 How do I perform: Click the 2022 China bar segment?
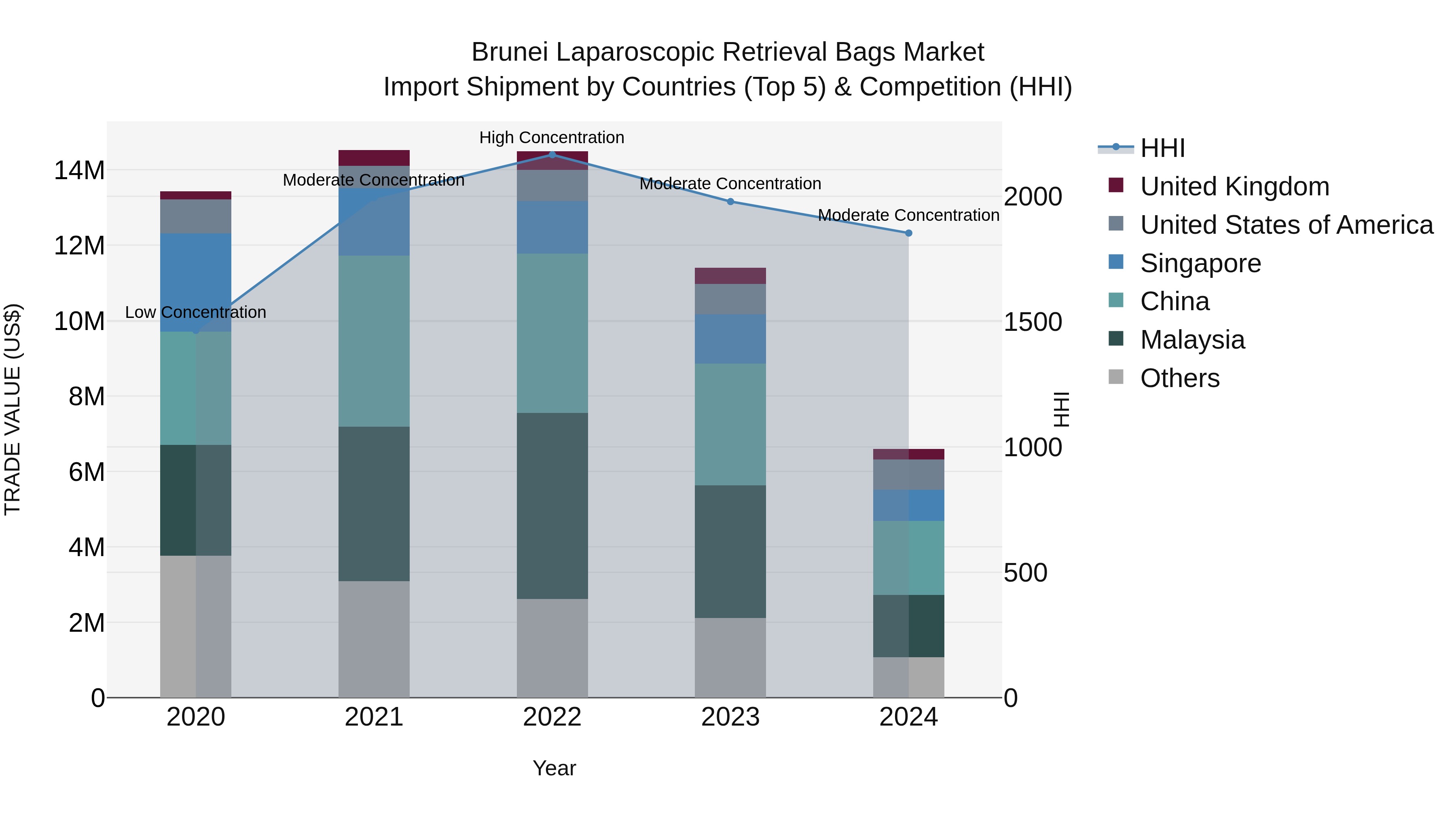552,333
